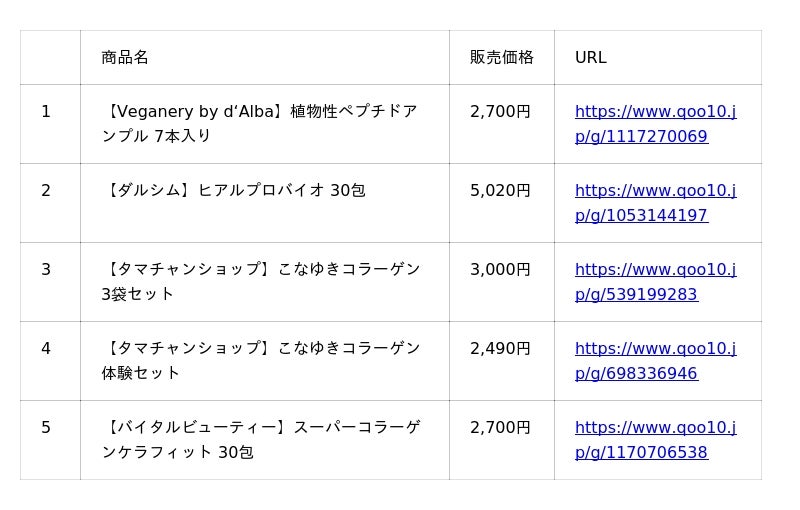
Task: Click the 5,020円 price cell
Action: (500, 190)
